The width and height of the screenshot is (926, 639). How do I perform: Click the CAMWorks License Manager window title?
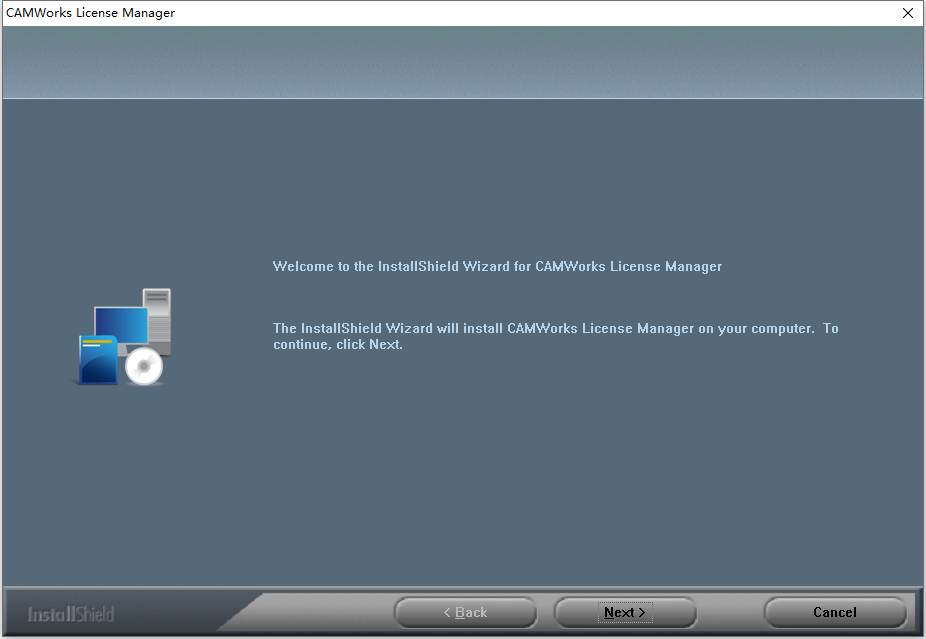pos(90,13)
